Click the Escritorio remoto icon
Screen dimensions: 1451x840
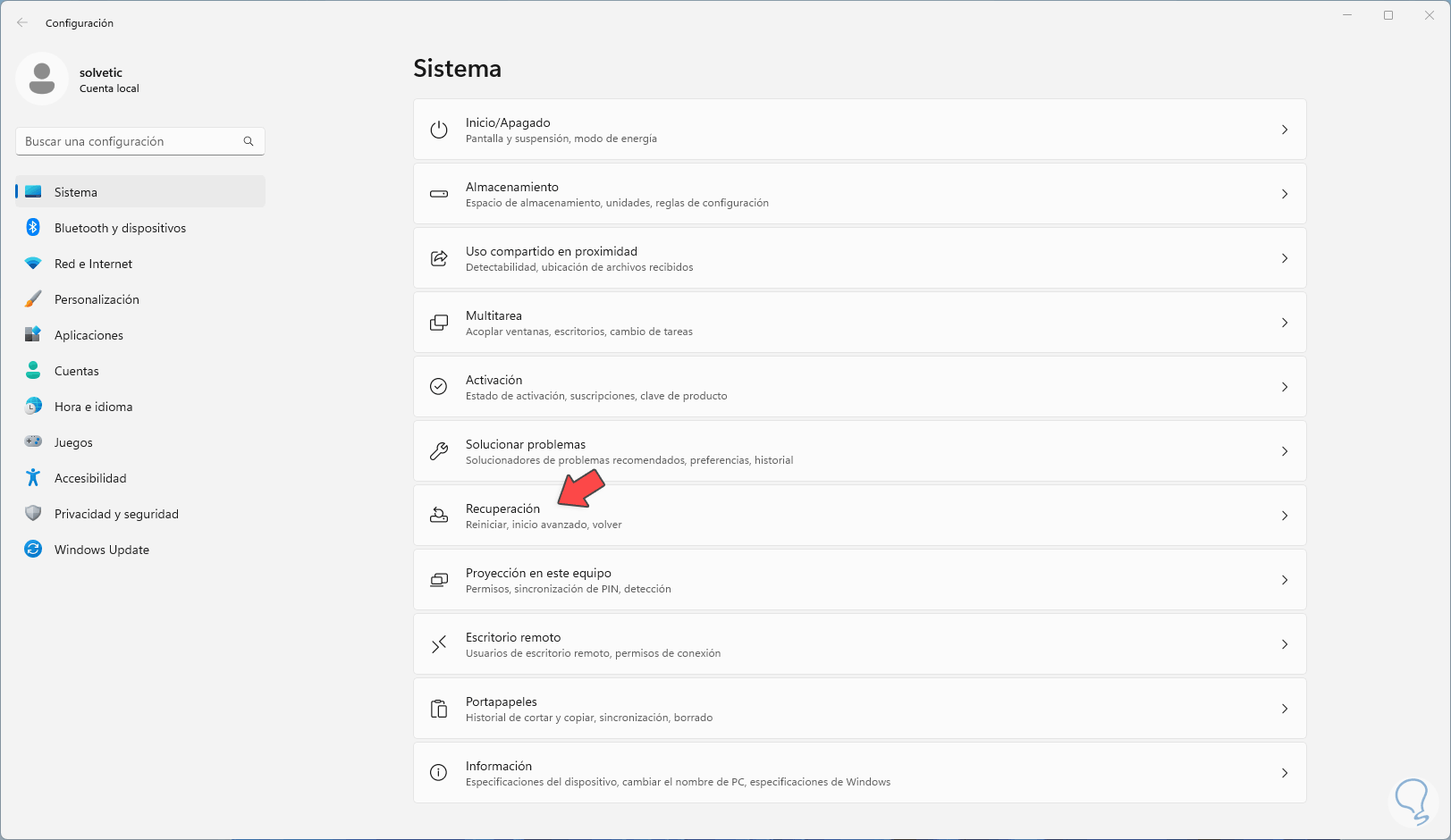[x=439, y=644]
